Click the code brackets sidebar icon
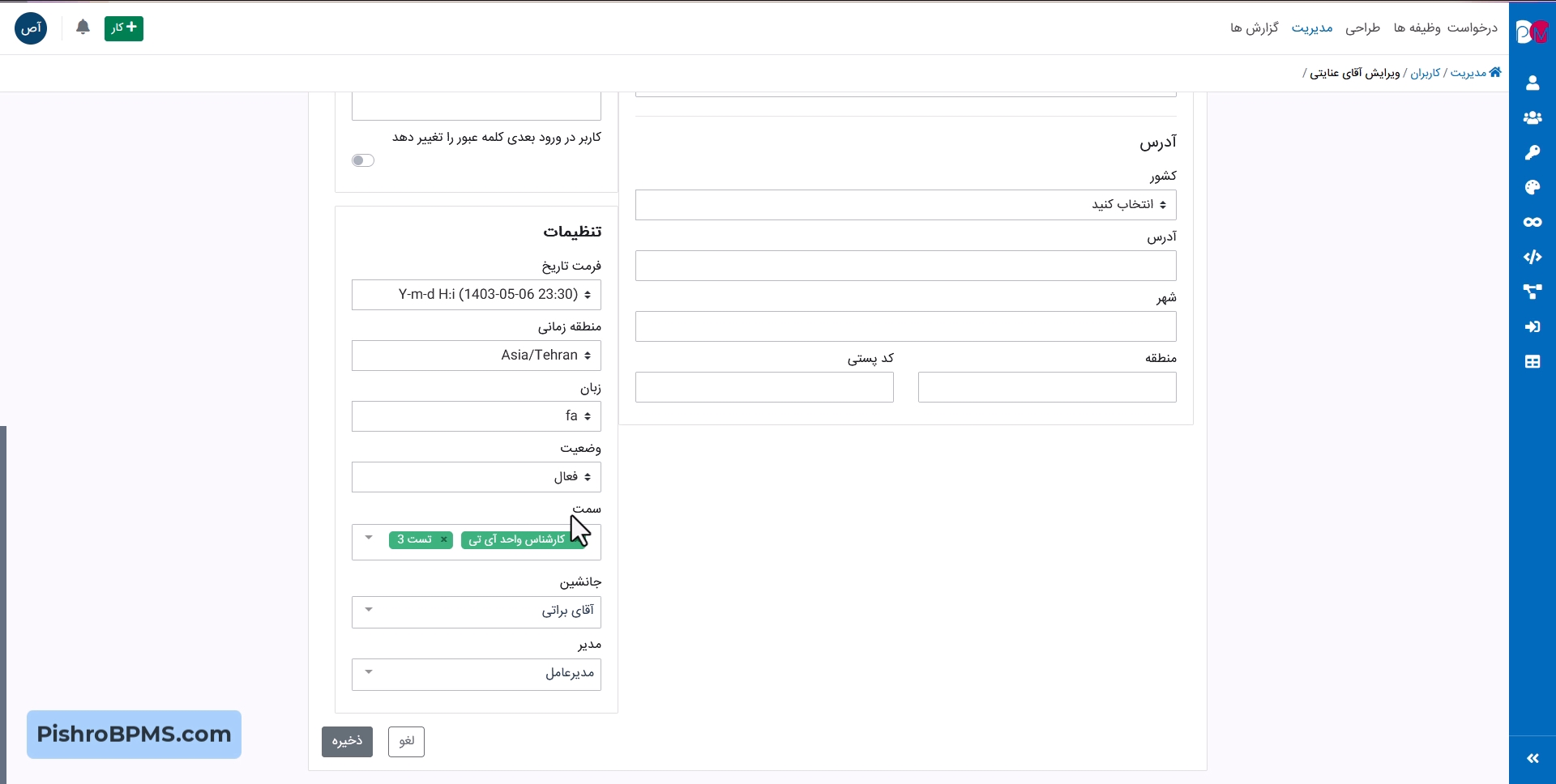 (1532, 257)
